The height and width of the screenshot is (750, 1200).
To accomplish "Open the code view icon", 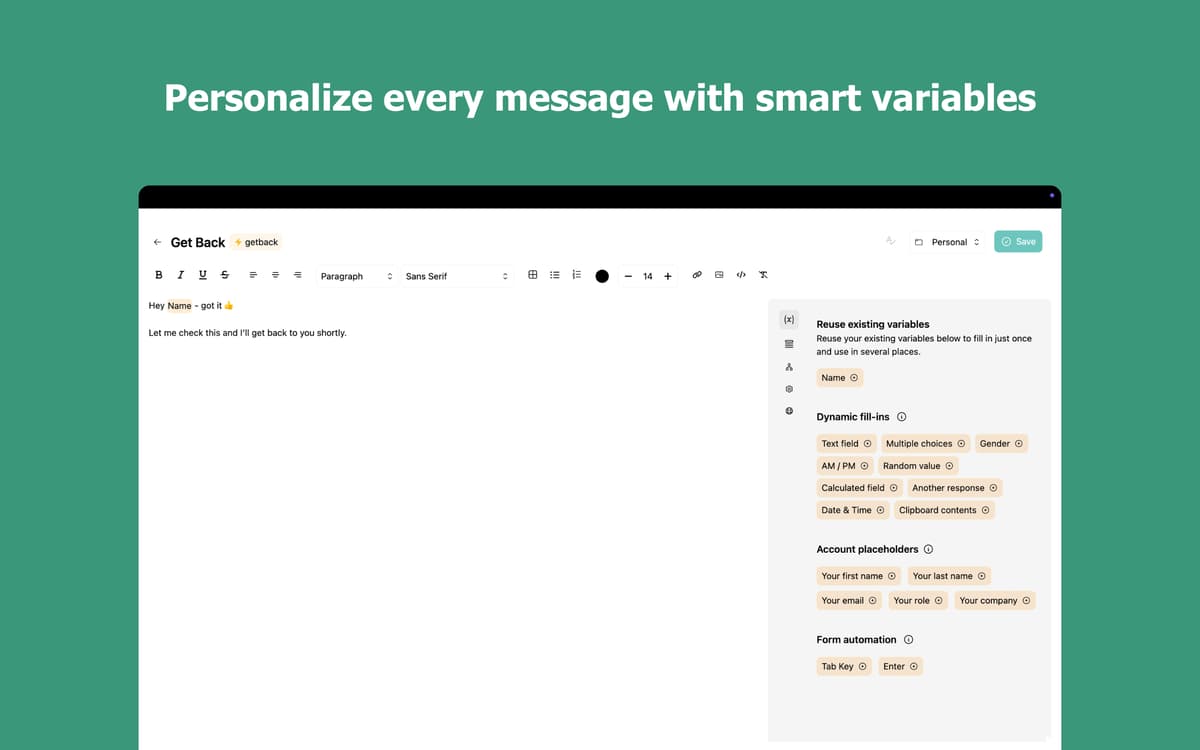I will point(741,275).
